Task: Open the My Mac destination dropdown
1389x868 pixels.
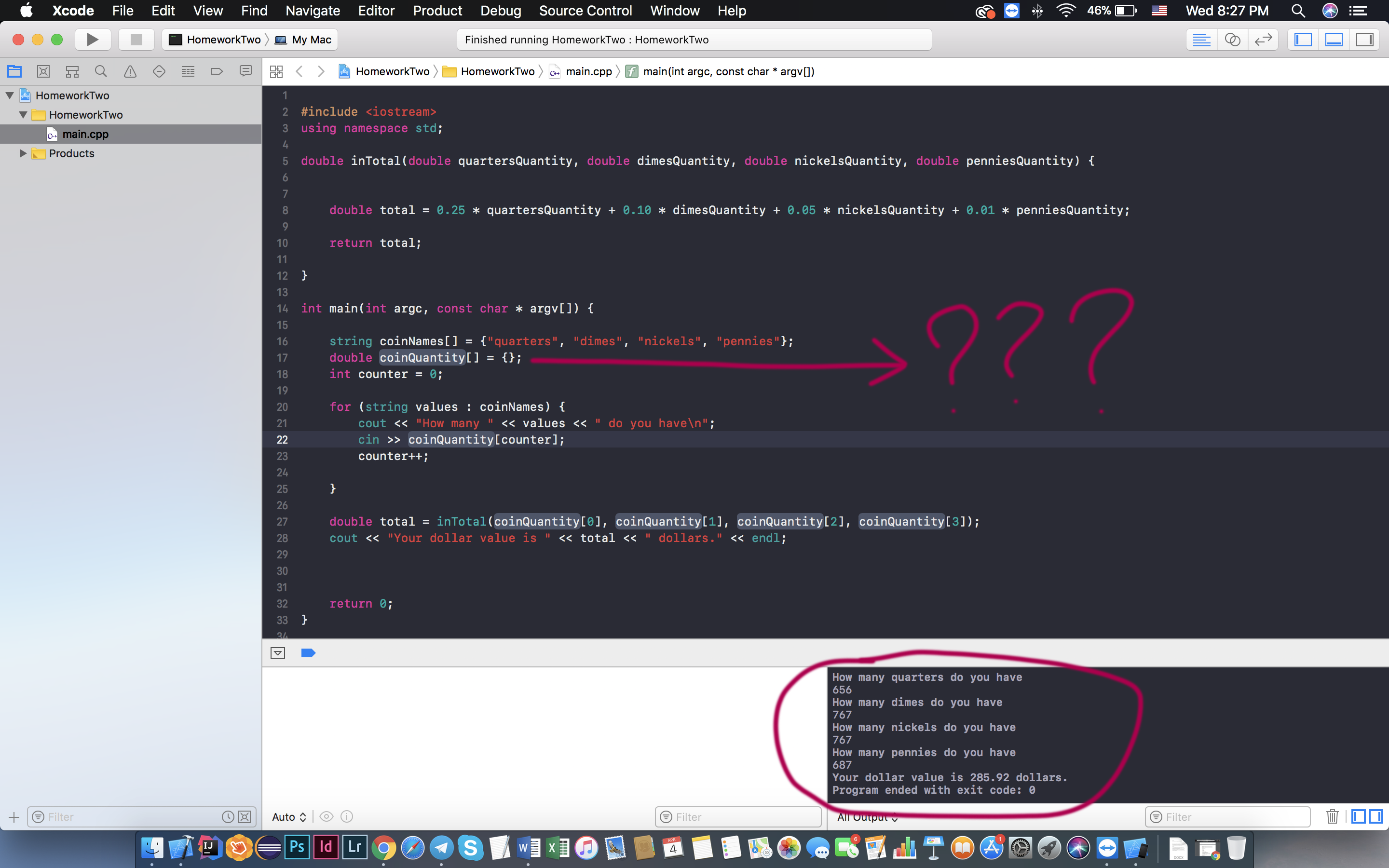Action: click(x=311, y=39)
